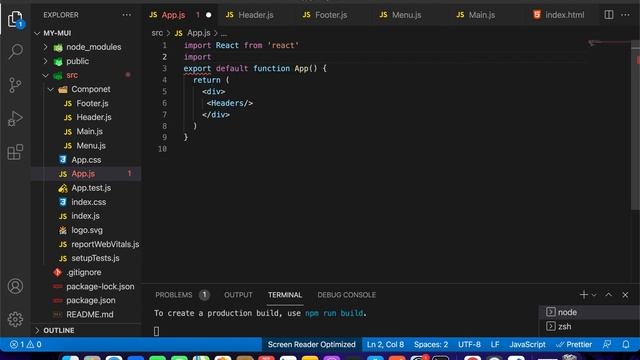640x360 pixels.
Task: Click Prettier status bar item
Action: click(574, 344)
